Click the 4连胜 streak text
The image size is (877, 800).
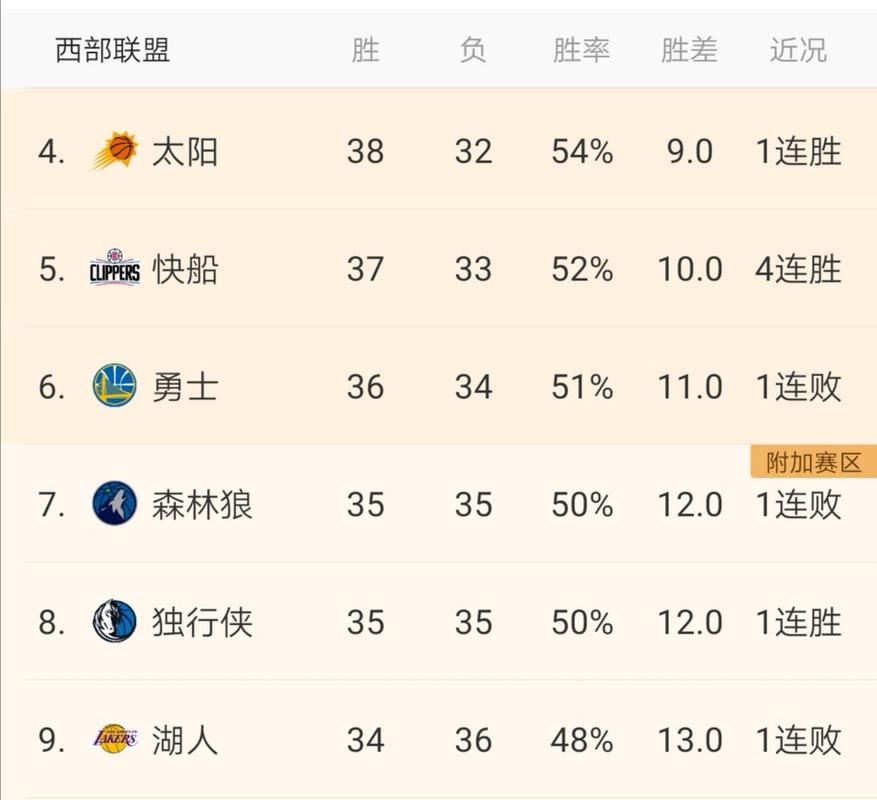point(797,268)
